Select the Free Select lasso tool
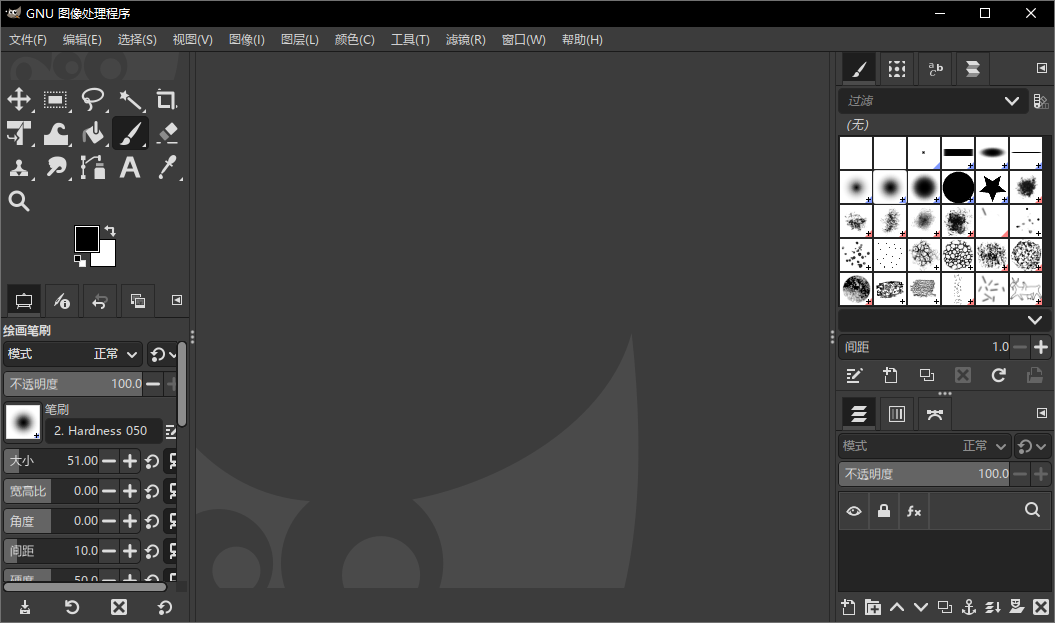 tap(93, 99)
